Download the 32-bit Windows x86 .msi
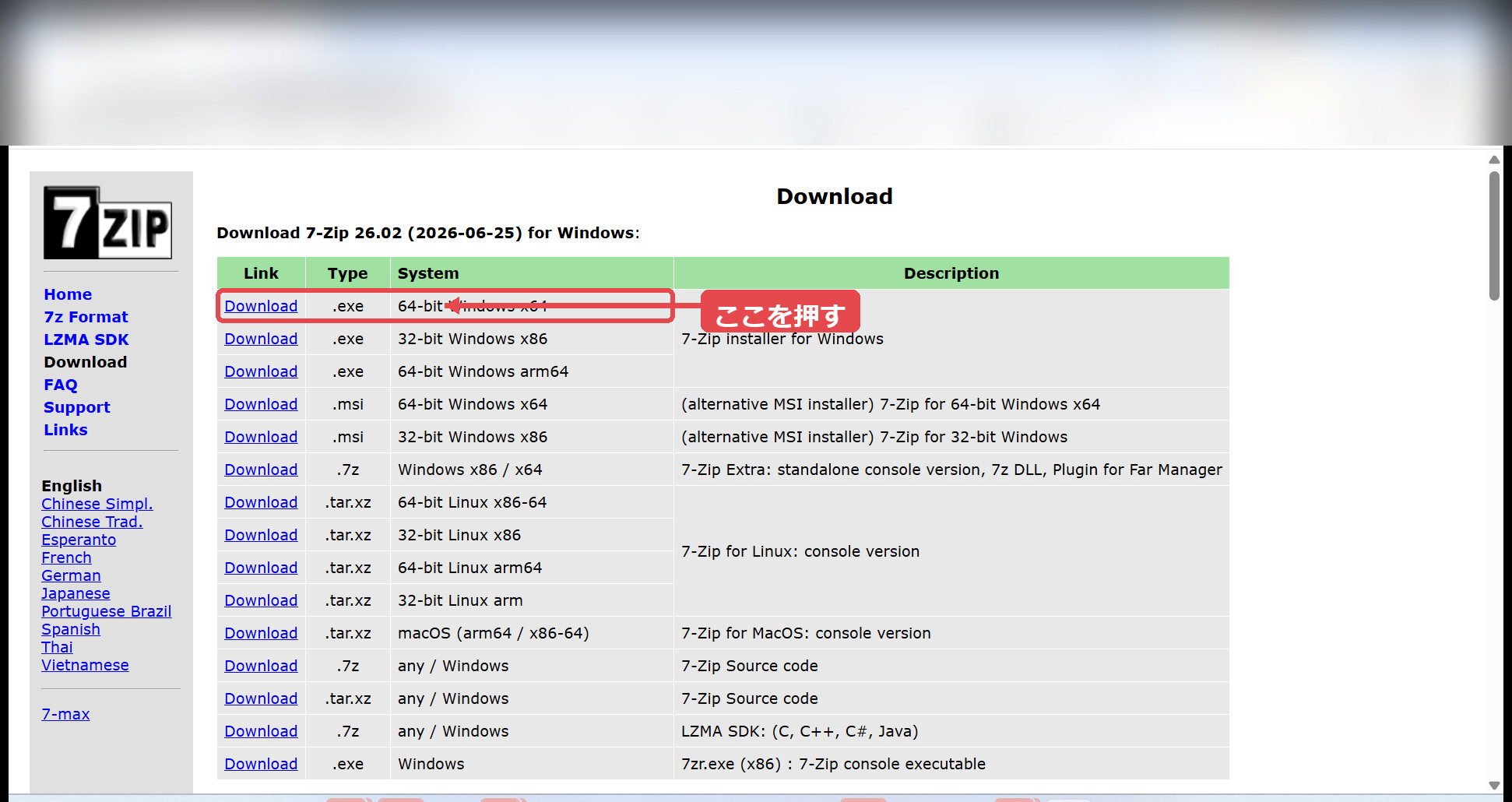 point(261,437)
